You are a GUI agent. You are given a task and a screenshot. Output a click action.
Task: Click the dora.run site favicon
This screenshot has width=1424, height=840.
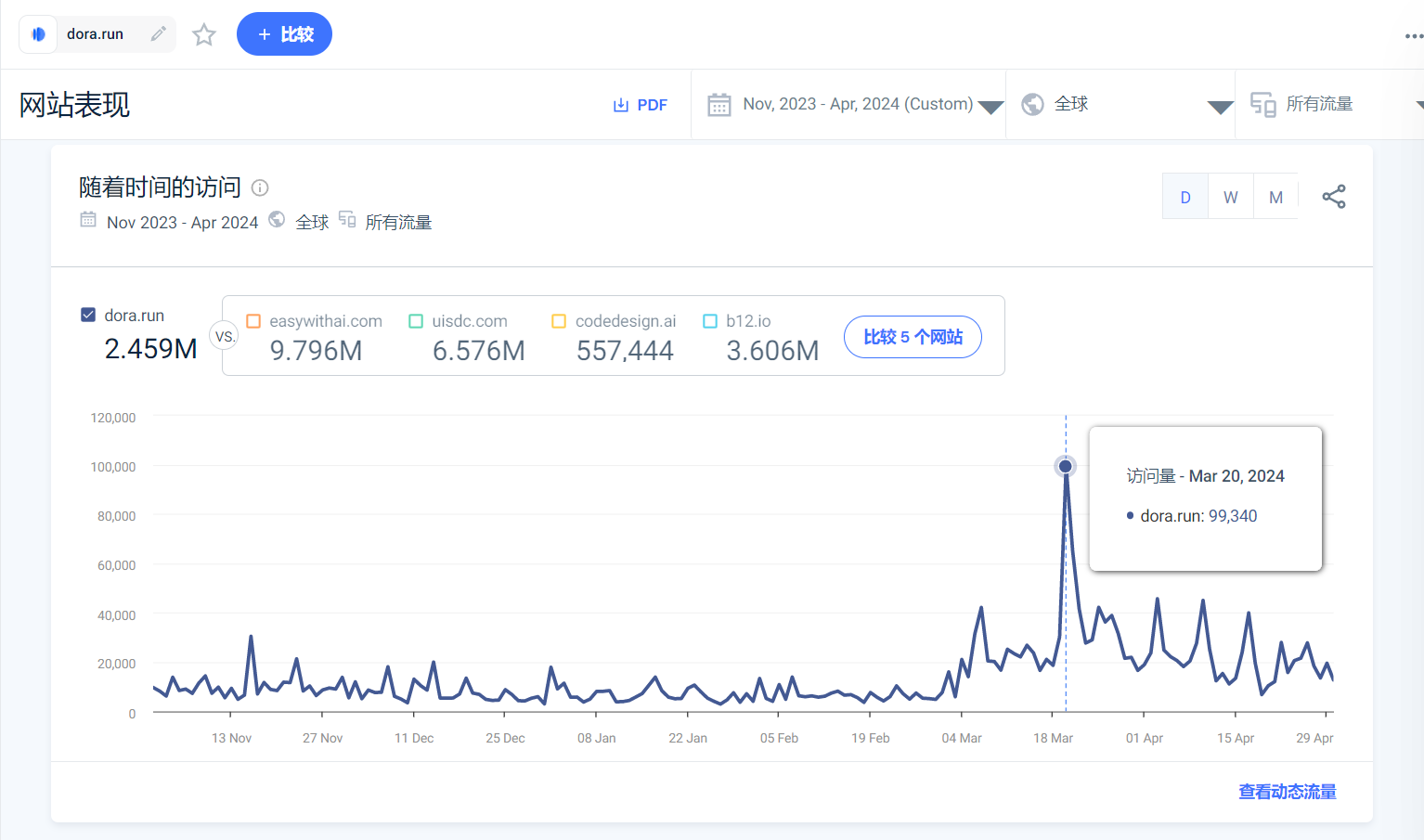[38, 34]
